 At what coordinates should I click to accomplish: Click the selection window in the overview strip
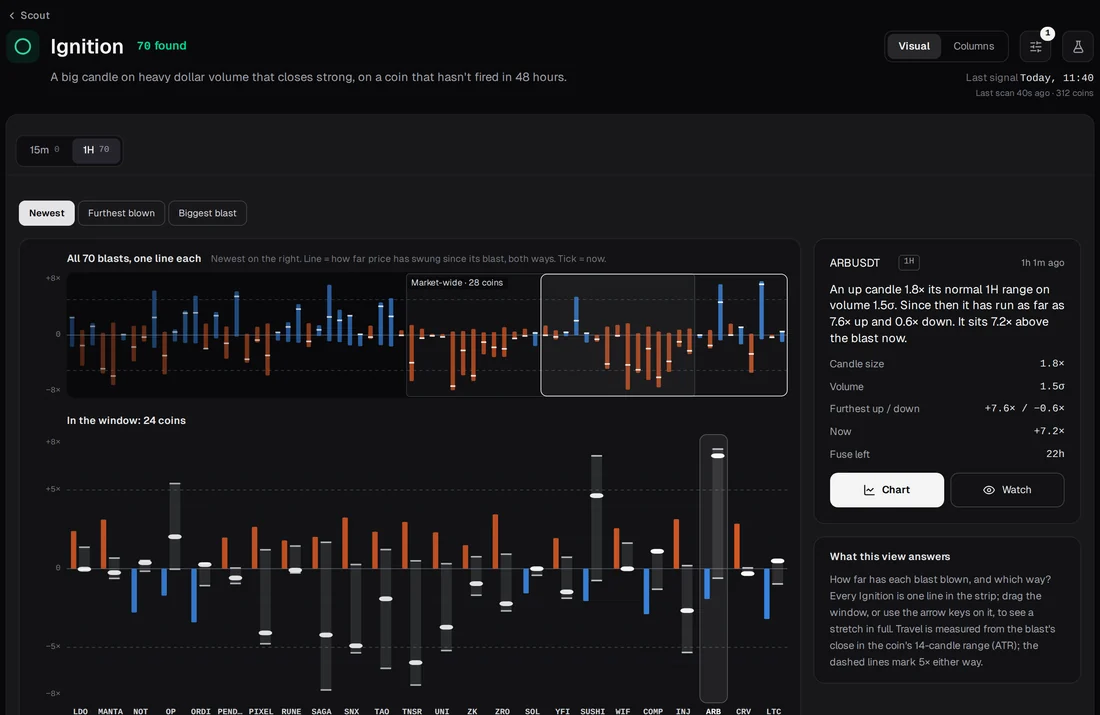pos(664,335)
